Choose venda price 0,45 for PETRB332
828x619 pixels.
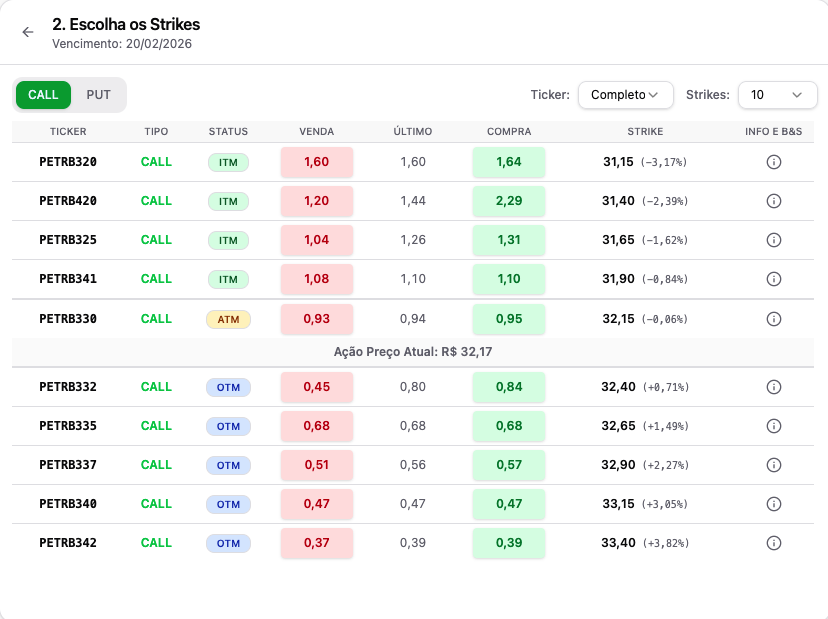click(317, 387)
